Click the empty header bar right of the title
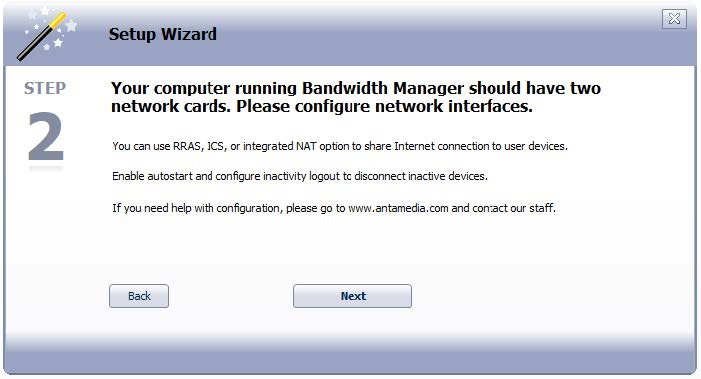The image size is (701, 379). pos(438,35)
